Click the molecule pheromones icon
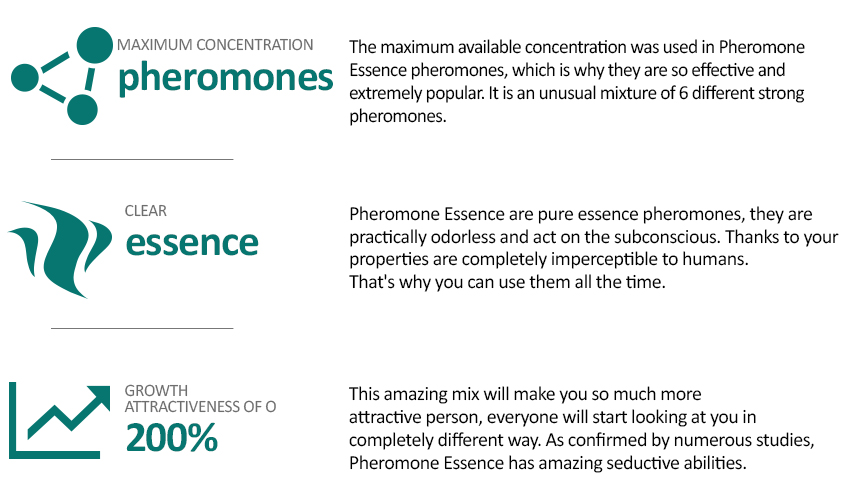This screenshot has height=486, width=850. [61, 76]
